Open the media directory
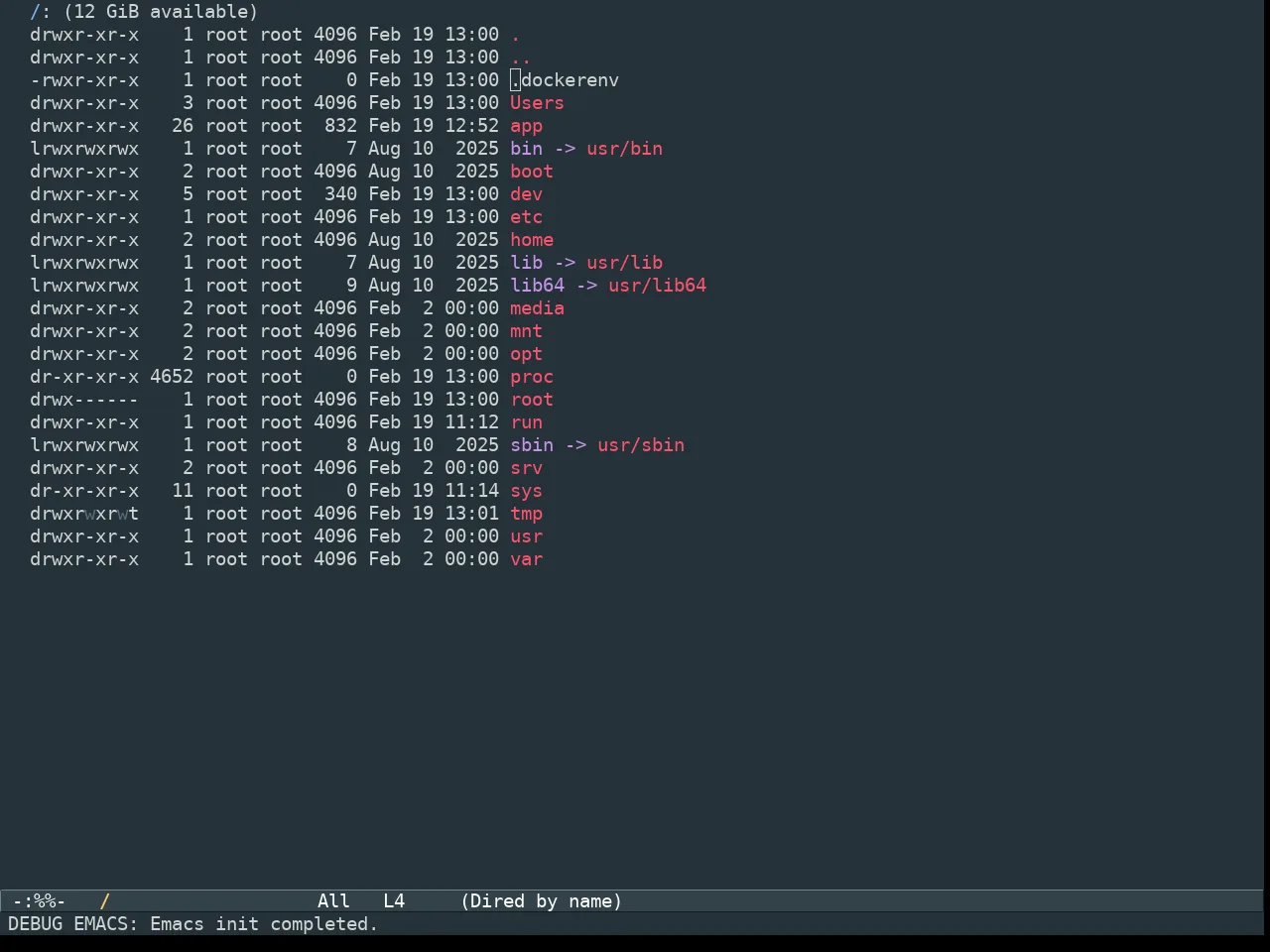 pos(537,308)
